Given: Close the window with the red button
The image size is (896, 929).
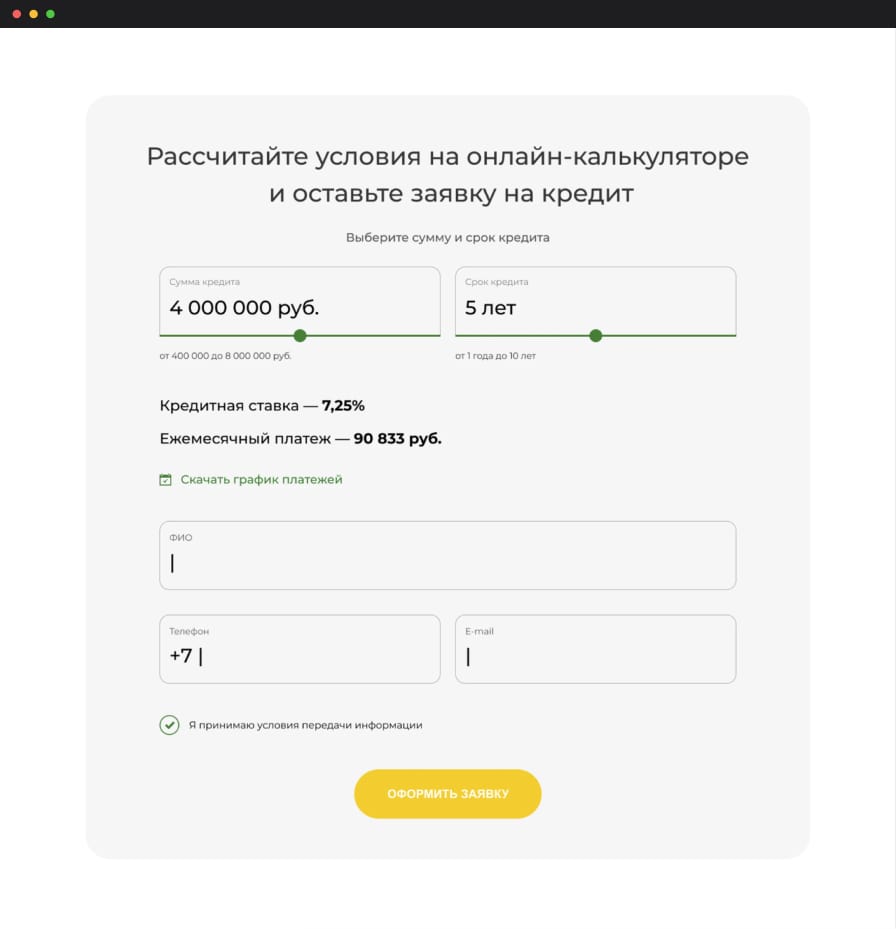Looking at the screenshot, I should 16,14.
